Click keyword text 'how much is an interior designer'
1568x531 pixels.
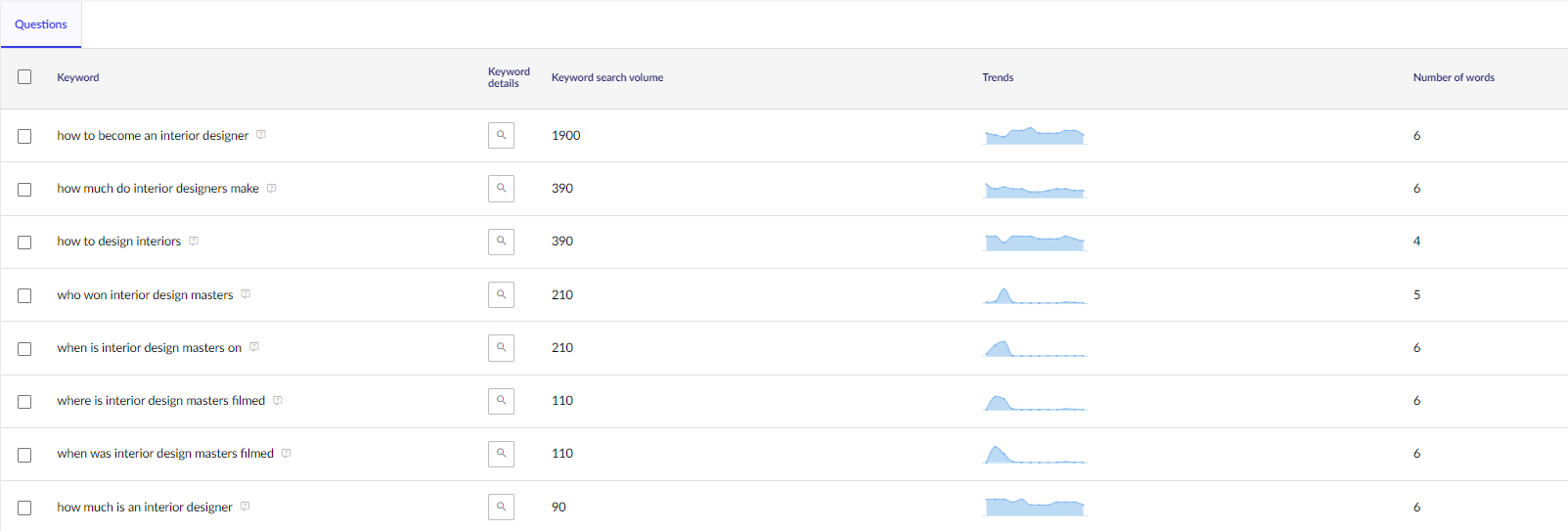[x=145, y=507]
